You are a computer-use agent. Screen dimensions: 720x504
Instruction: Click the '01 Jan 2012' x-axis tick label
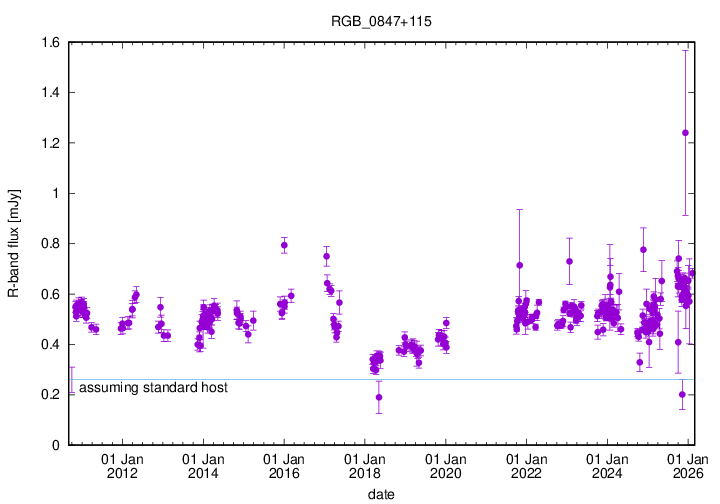(122, 466)
